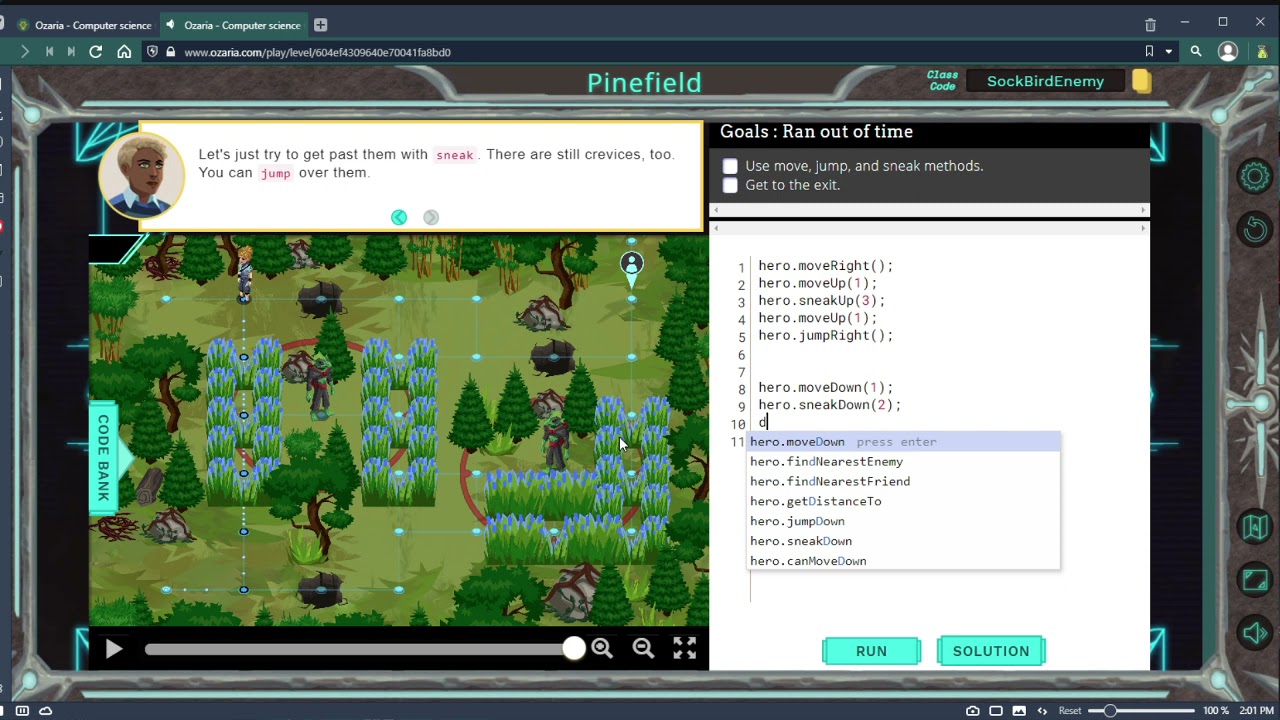Choose hero.findNearestEnemy from autocomplete
The image size is (1280, 720).
tap(904, 462)
